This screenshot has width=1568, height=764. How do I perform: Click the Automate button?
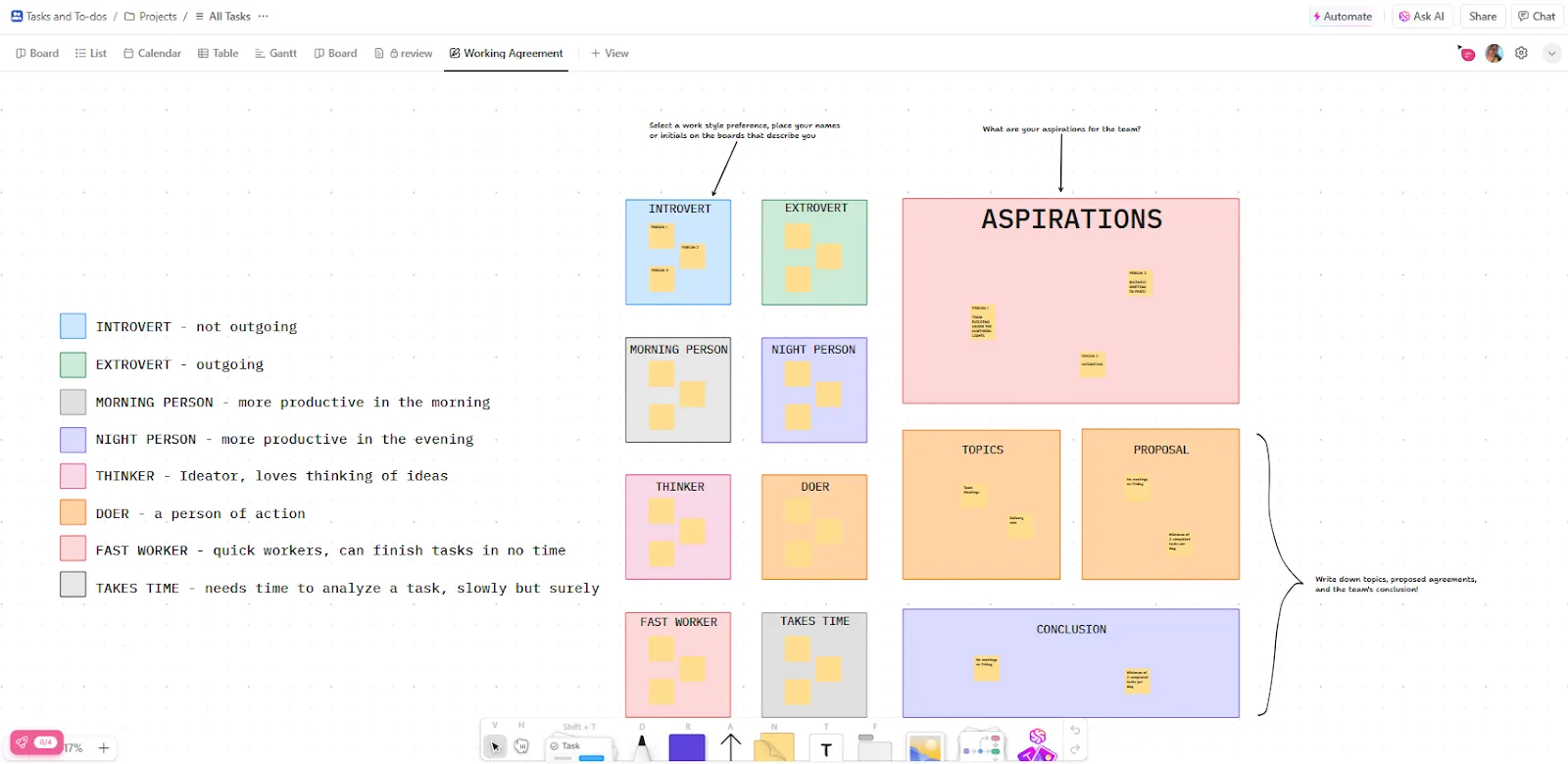(1342, 16)
